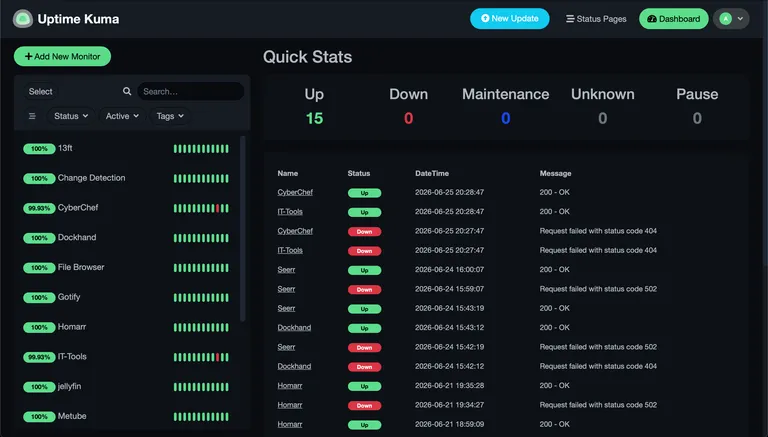Click Add New Monitor

coord(62,56)
